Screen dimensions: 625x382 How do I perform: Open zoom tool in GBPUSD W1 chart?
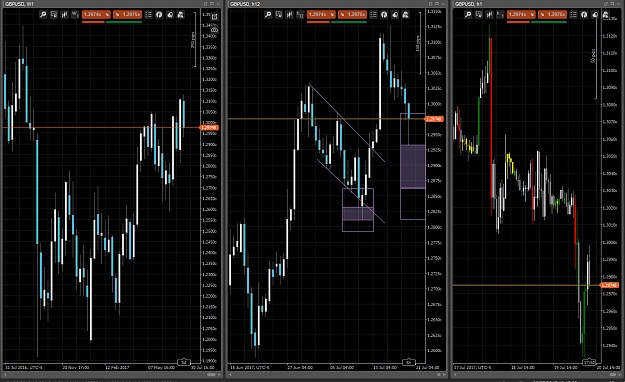(x=43, y=15)
